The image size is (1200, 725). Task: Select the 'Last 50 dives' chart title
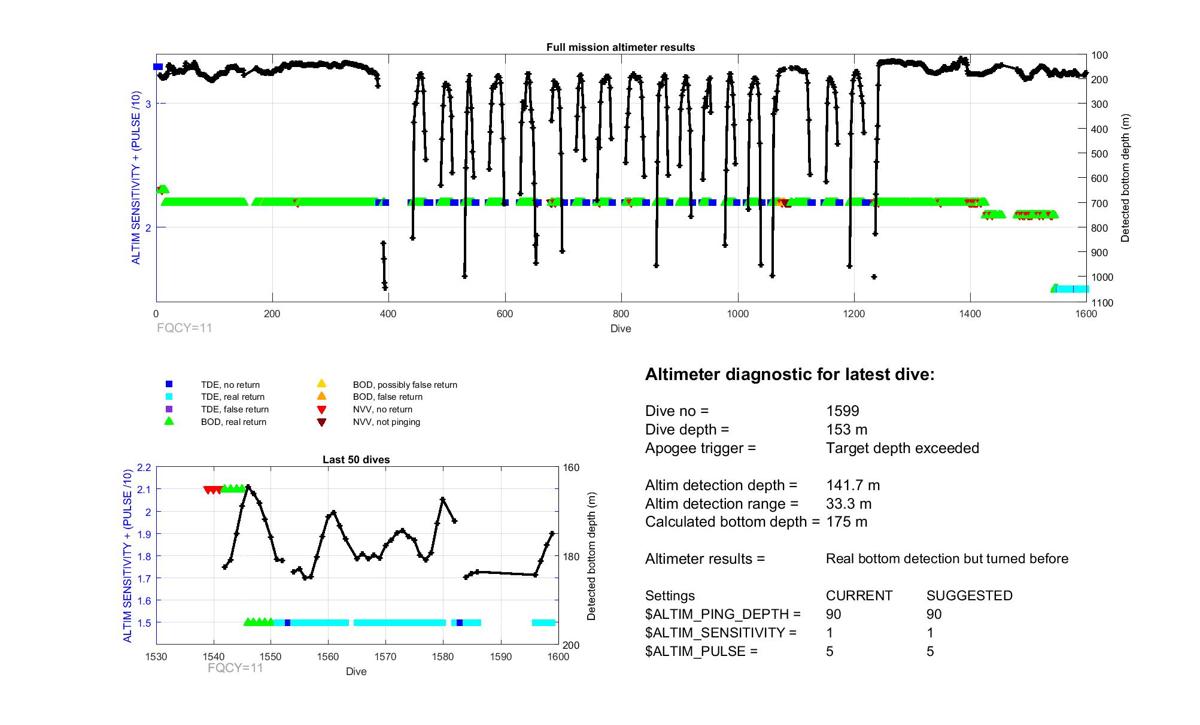click(356, 459)
